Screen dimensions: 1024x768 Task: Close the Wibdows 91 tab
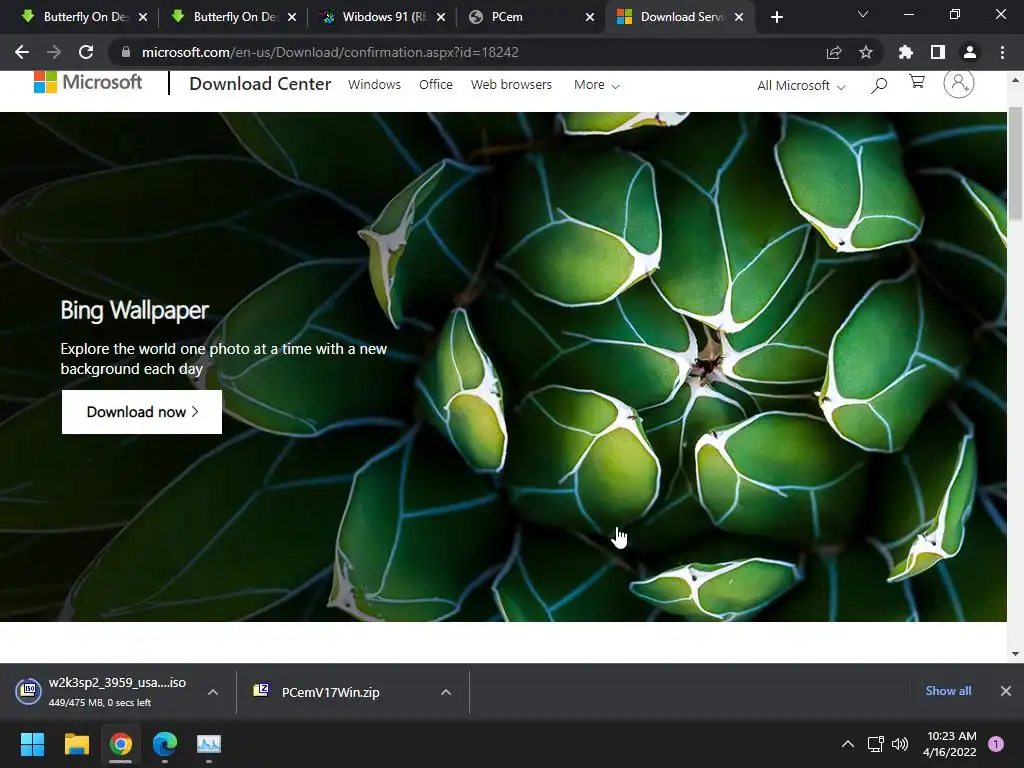(x=441, y=17)
